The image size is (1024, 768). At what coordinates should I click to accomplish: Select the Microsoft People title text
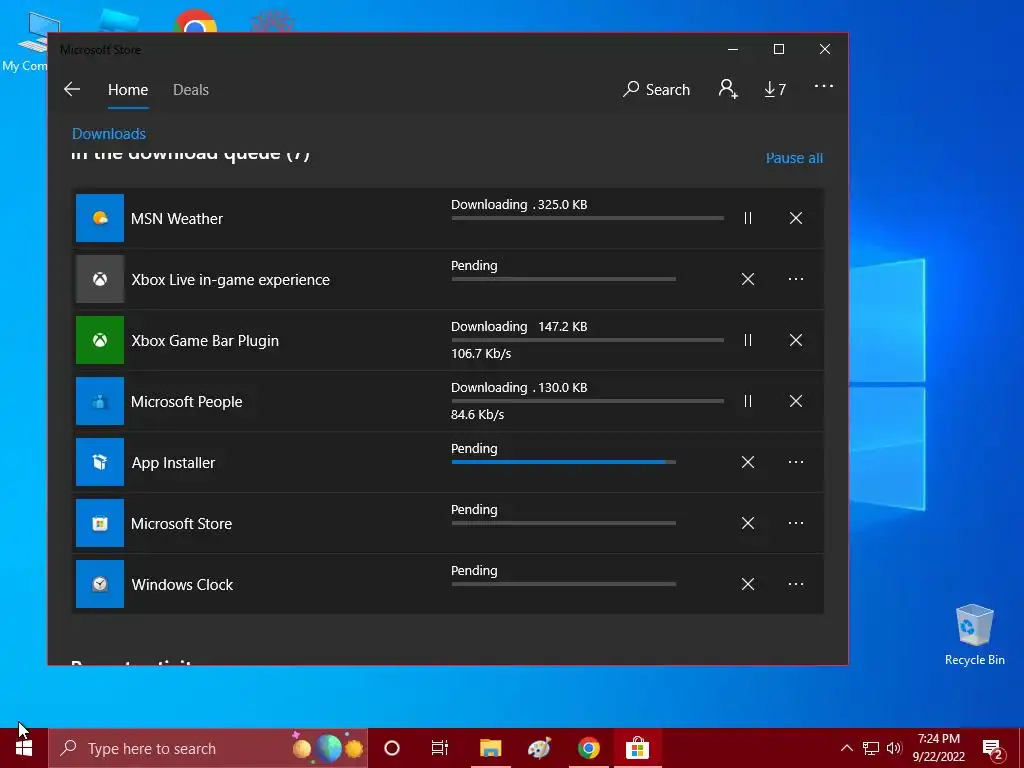pyautogui.click(x=186, y=402)
